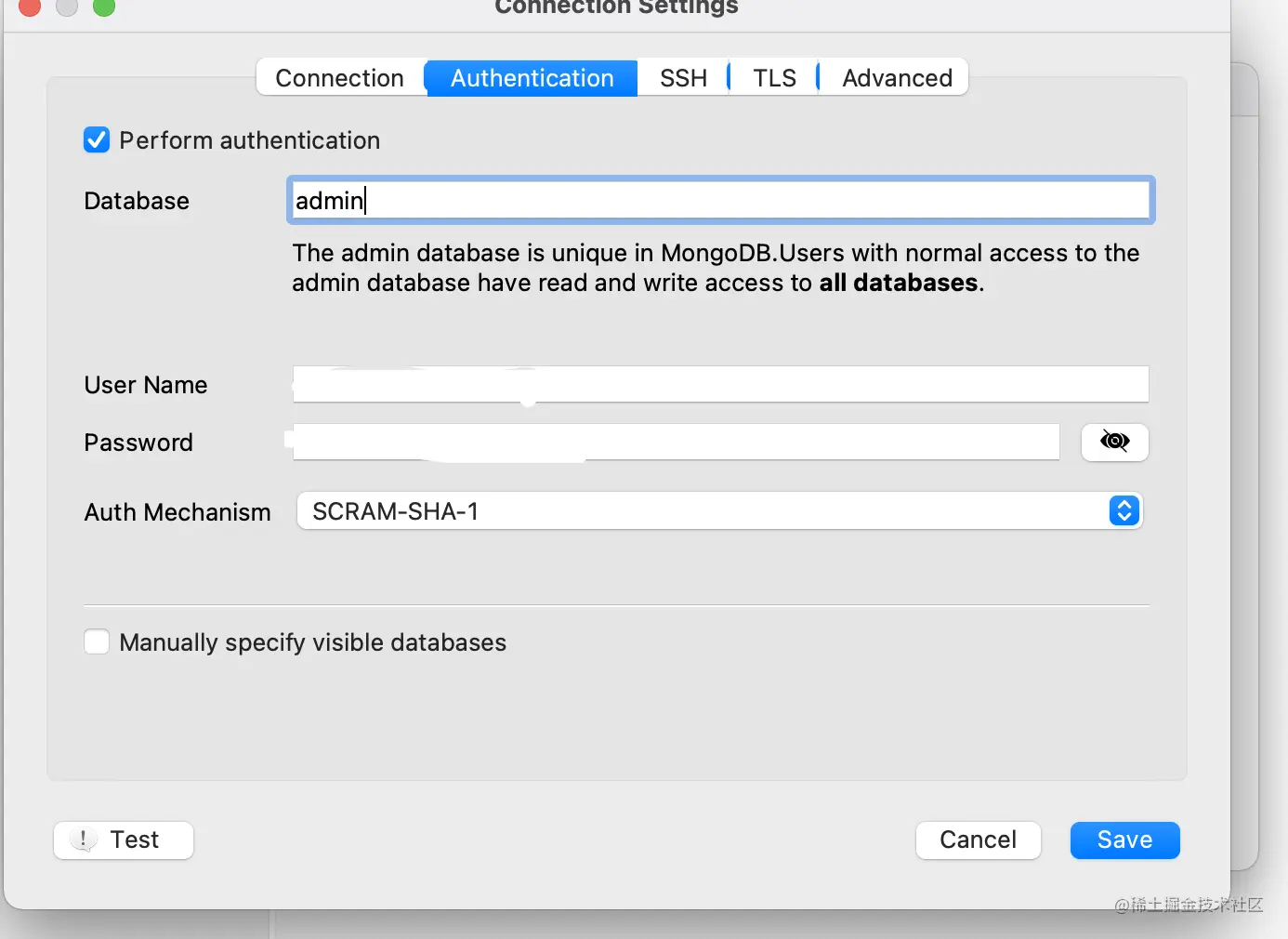Cancel the connection settings dialog
Screen dimensions: 1288x939
coord(978,840)
